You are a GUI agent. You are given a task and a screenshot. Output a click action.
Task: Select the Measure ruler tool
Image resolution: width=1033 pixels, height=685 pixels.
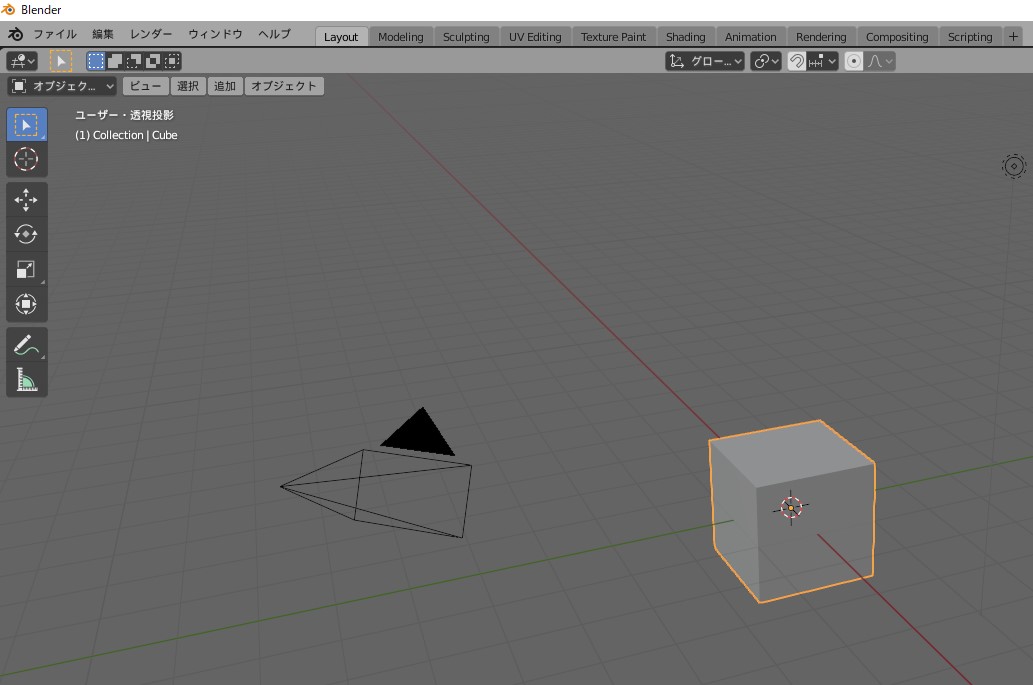point(26,380)
